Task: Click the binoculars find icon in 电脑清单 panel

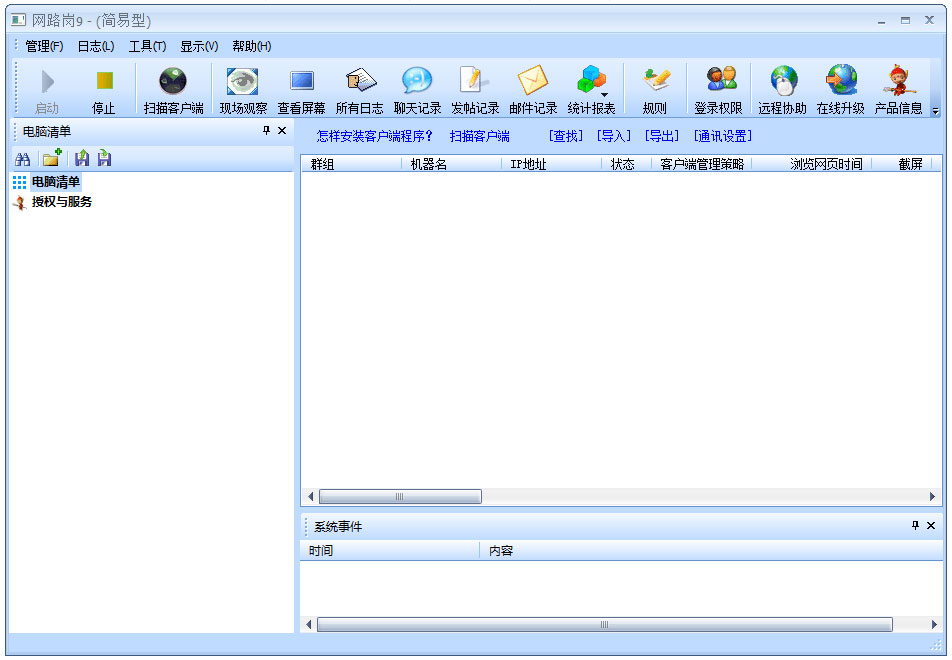Action: (x=22, y=159)
